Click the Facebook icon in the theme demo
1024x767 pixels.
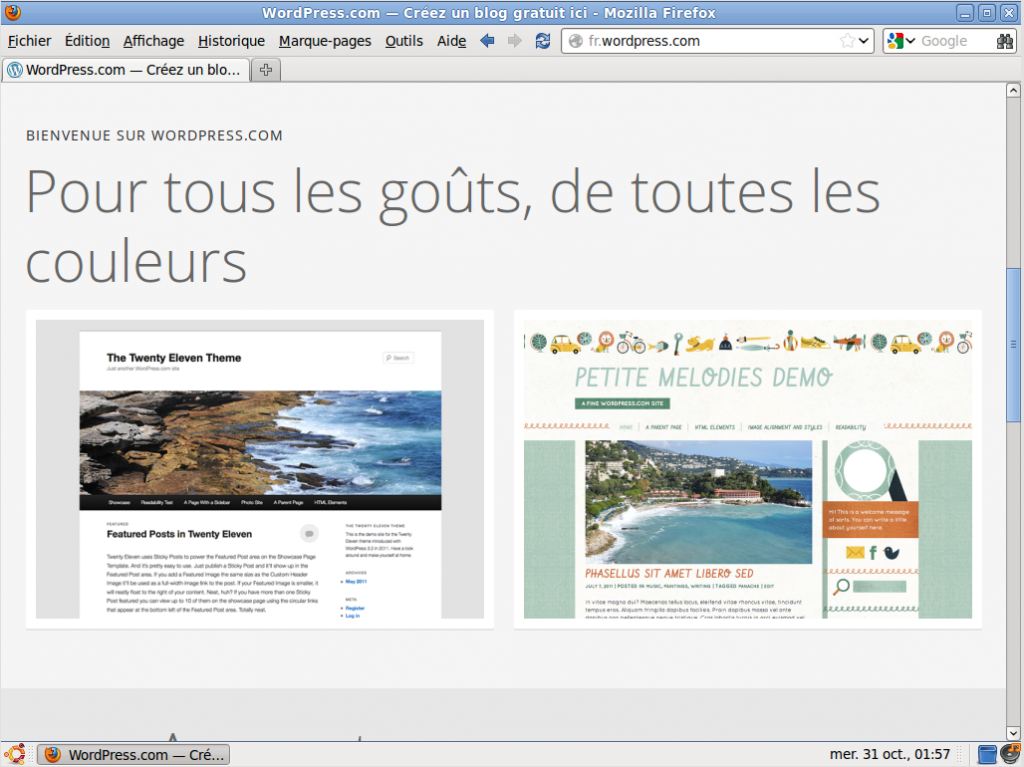(x=873, y=553)
